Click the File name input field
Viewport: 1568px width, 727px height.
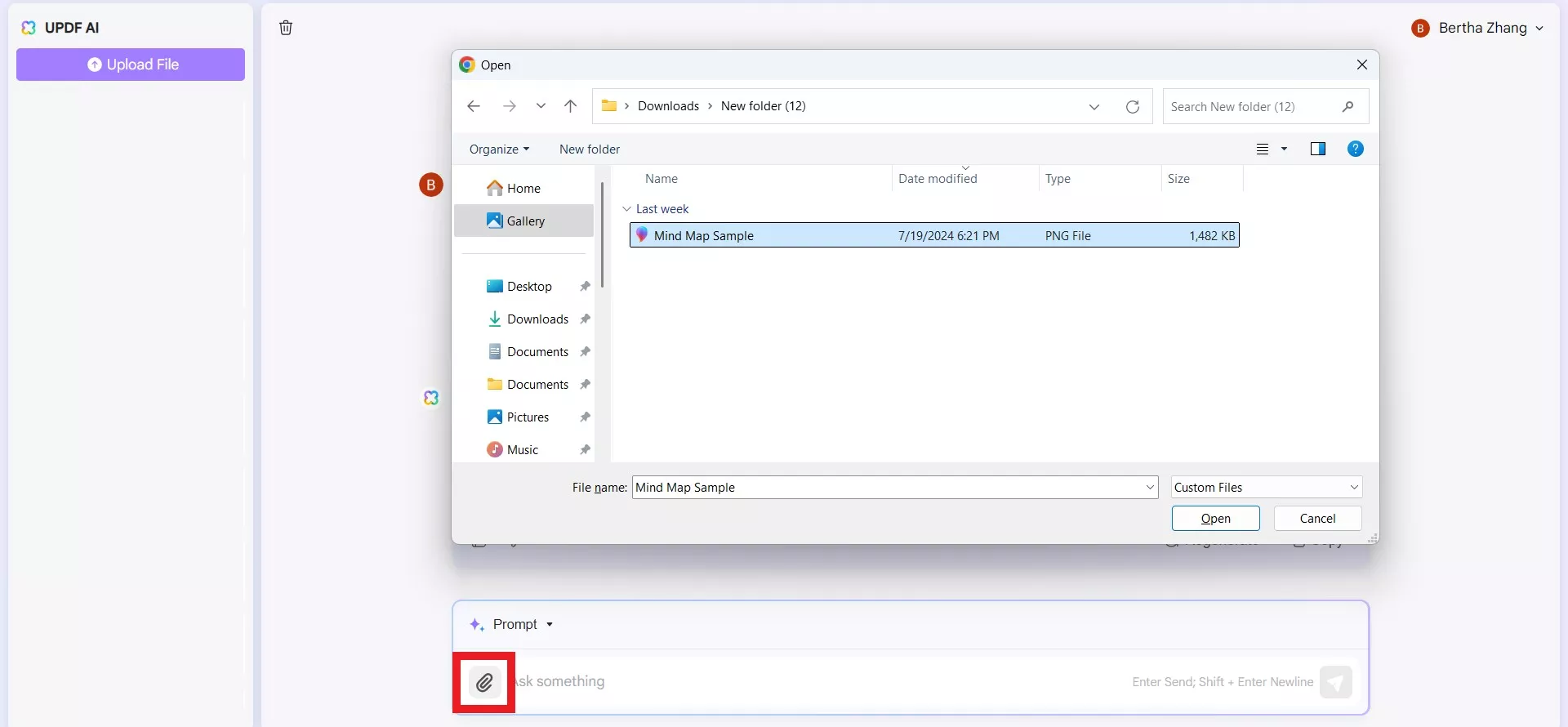894,488
